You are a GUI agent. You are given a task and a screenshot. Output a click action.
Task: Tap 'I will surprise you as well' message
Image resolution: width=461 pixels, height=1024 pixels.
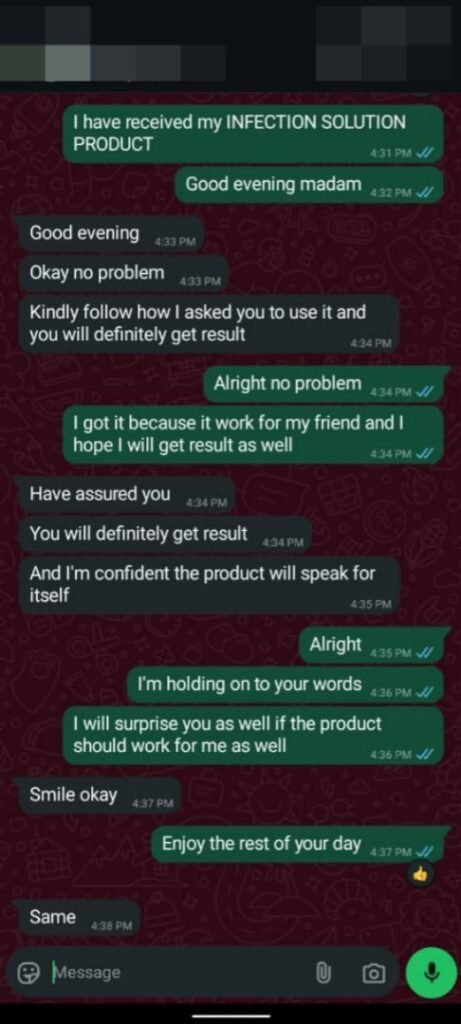[x=253, y=736]
